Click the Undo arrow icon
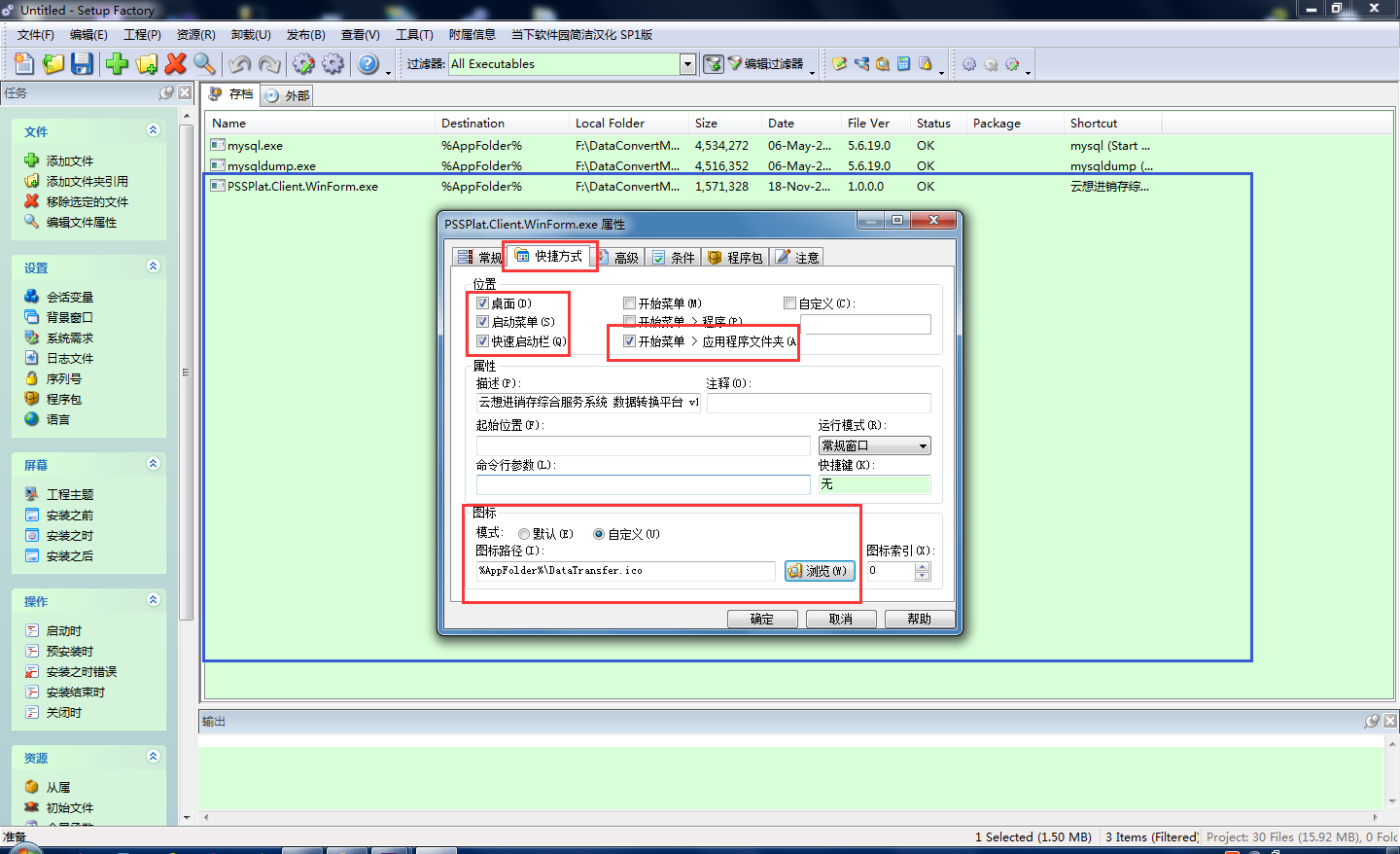1400x854 pixels. click(x=240, y=64)
